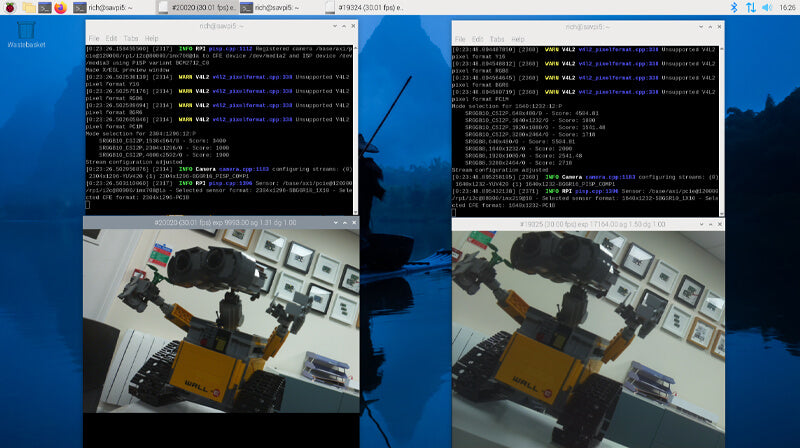The width and height of the screenshot is (800, 448).
Task: Click the right terminal title bar
Action: [588, 27]
